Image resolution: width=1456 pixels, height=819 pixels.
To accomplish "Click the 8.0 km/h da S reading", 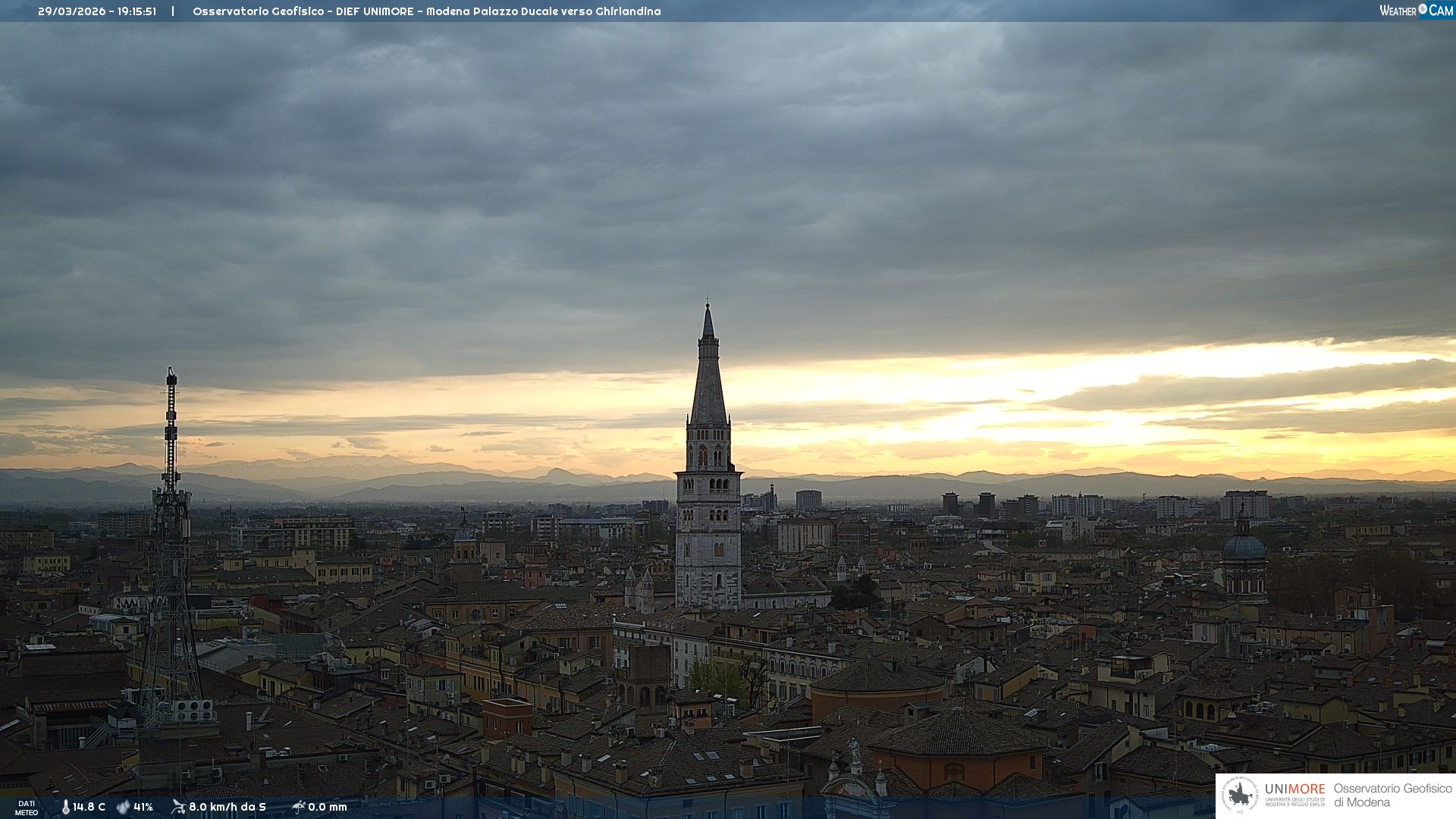I will [x=227, y=807].
